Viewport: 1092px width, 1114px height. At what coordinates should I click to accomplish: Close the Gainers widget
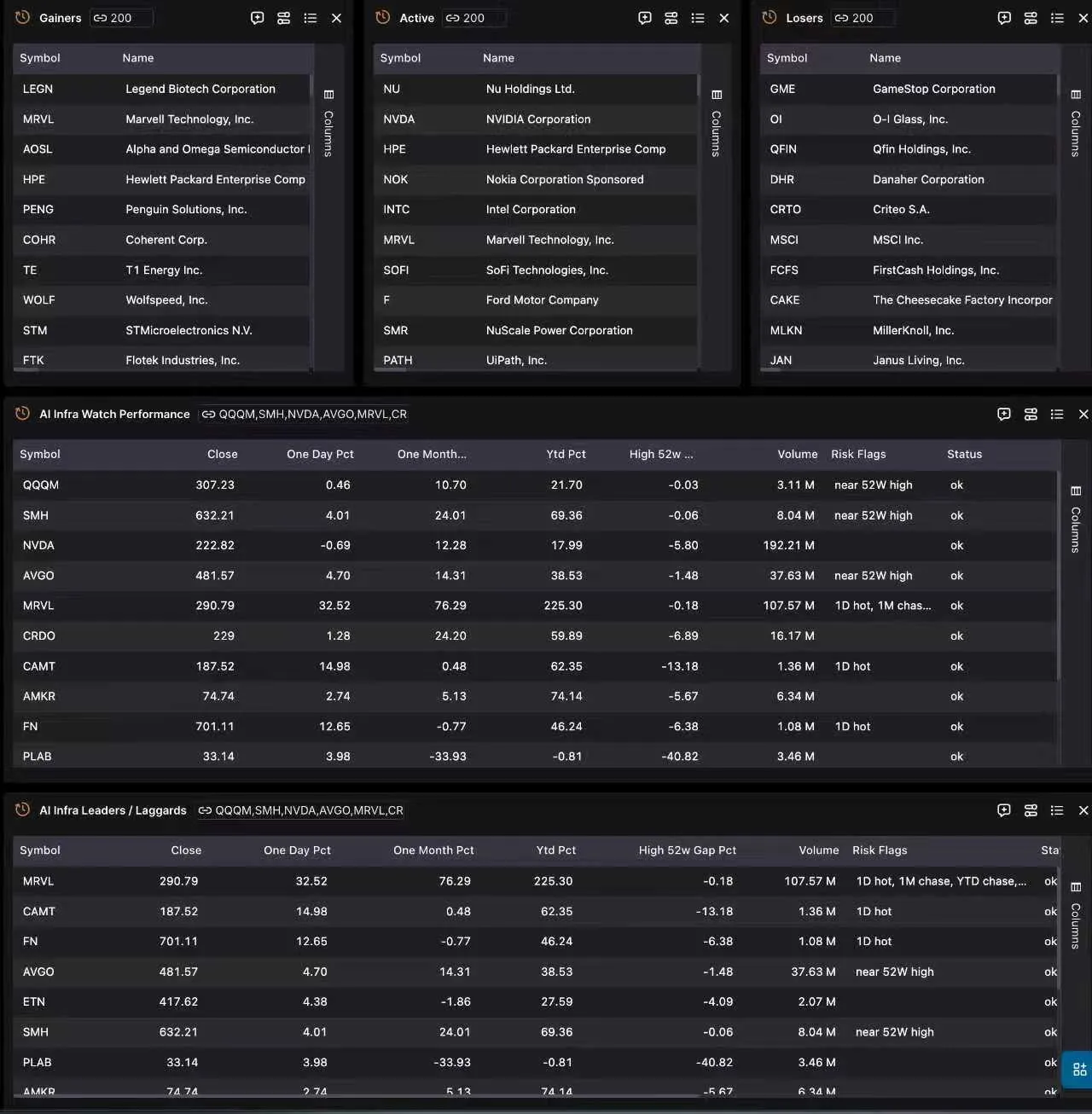(337, 18)
